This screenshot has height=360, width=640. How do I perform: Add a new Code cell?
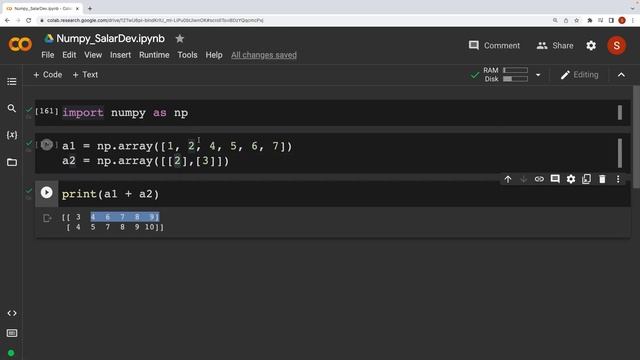(x=48, y=75)
